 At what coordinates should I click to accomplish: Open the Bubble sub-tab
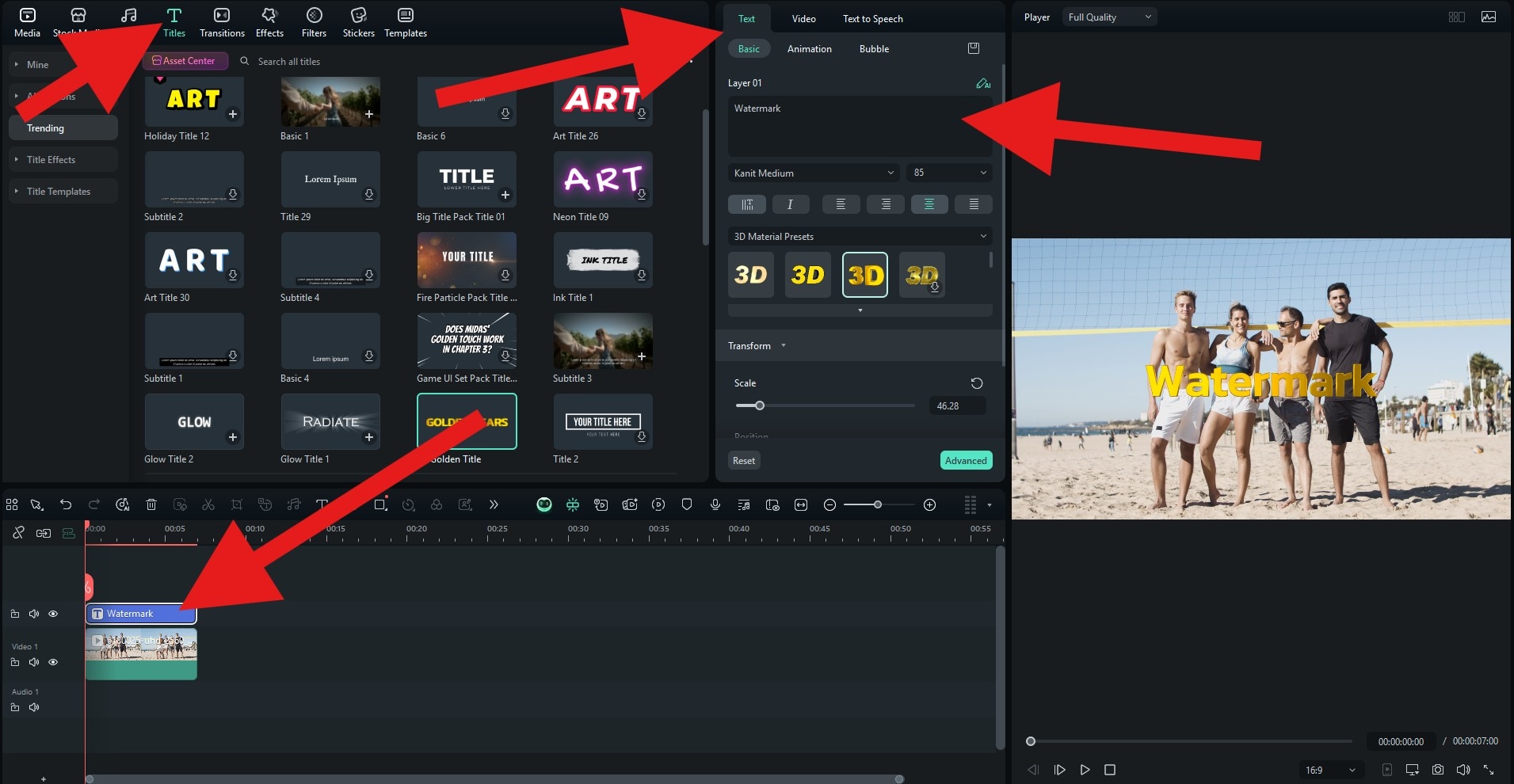874,48
